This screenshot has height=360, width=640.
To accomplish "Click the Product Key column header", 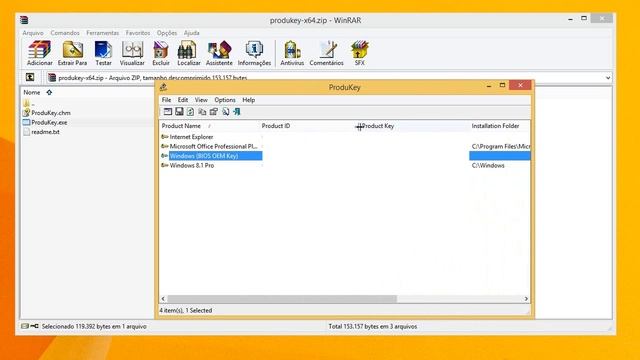I will pos(414,126).
